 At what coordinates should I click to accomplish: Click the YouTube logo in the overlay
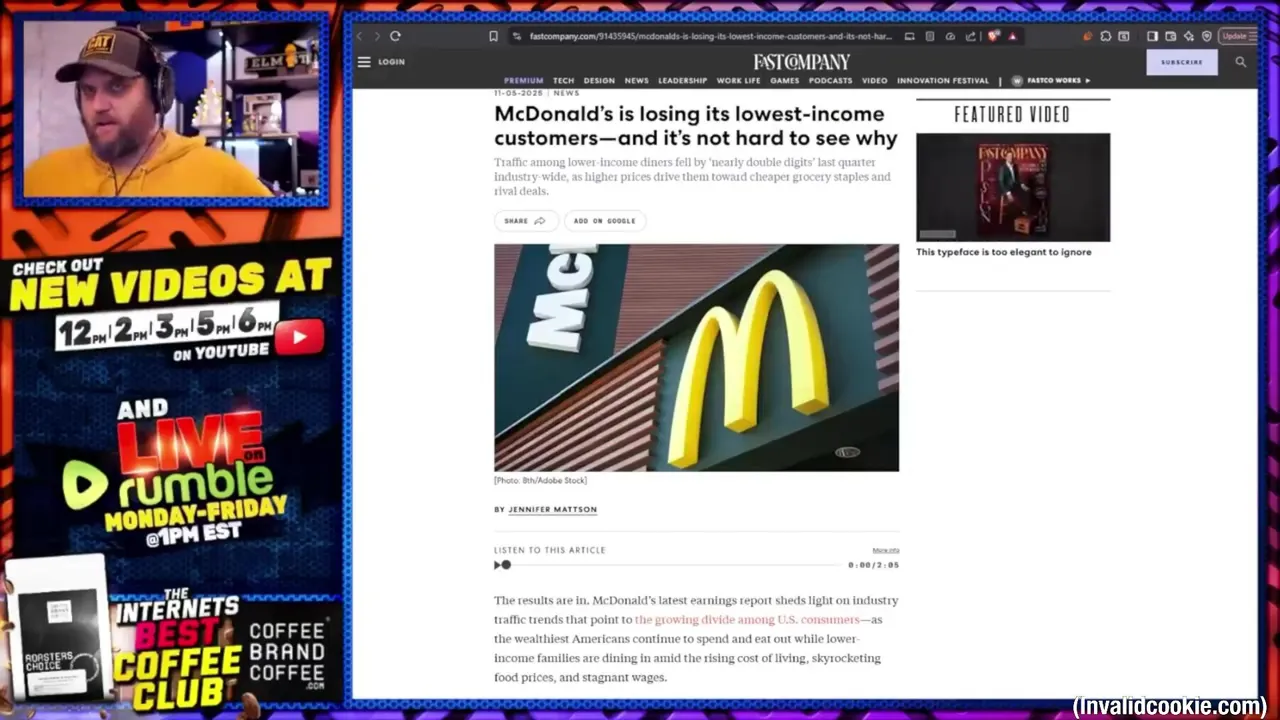pyautogui.click(x=300, y=337)
